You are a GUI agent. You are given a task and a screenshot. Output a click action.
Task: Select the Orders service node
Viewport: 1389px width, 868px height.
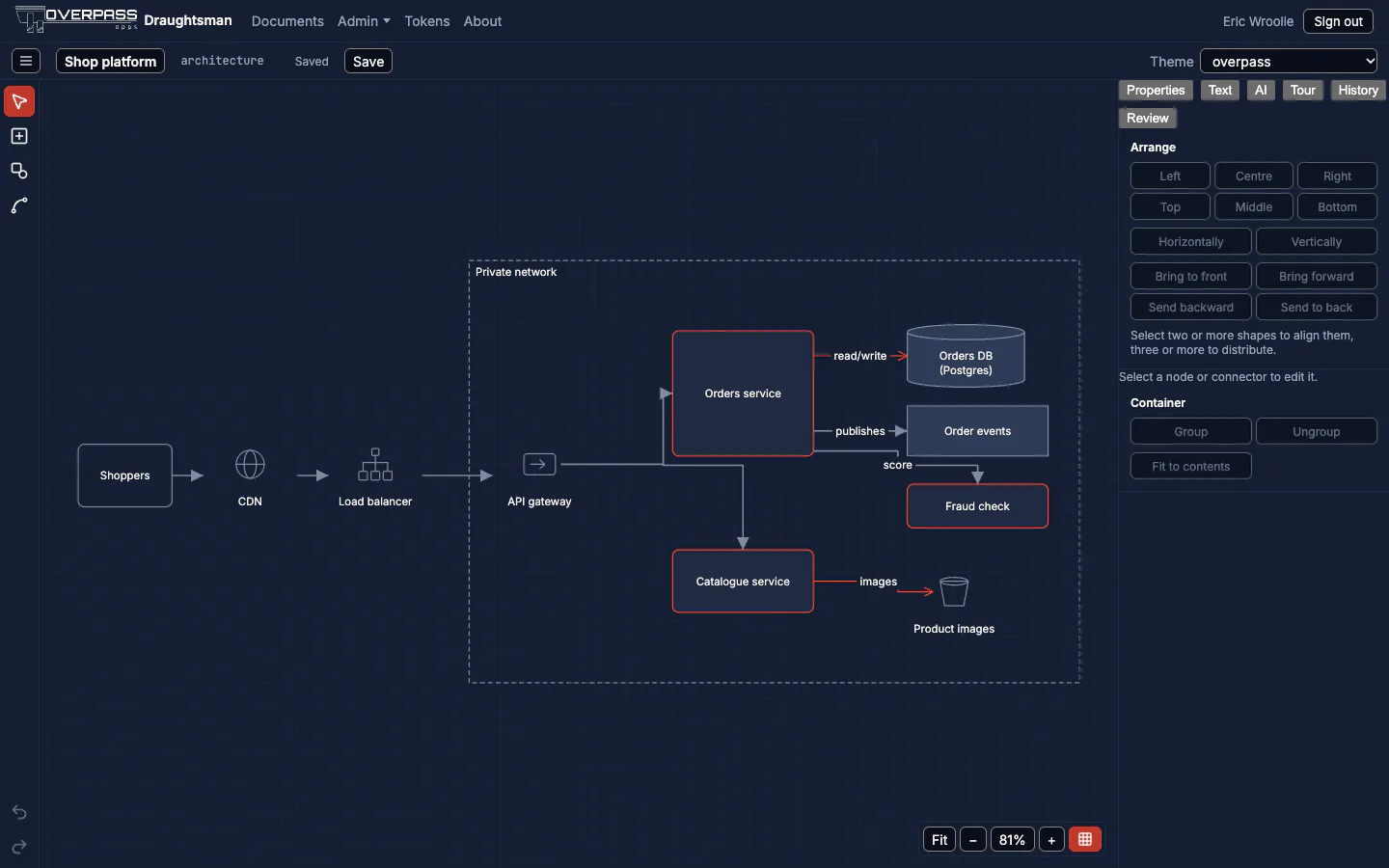point(743,393)
